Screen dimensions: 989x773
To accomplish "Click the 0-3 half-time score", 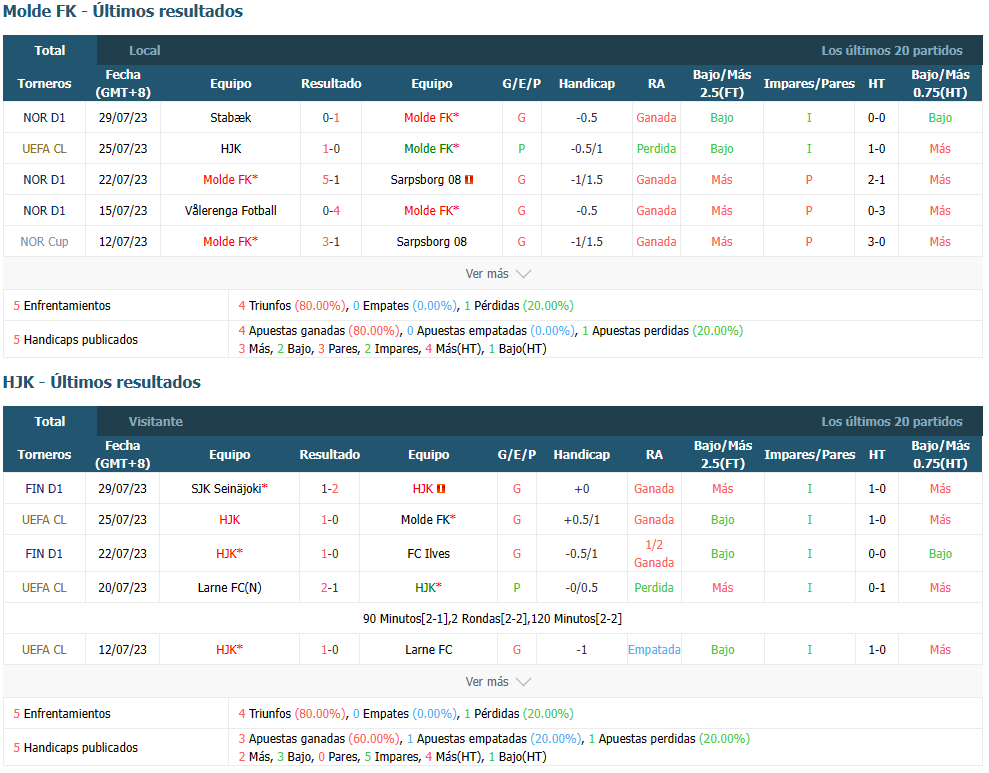I will click(x=876, y=211).
